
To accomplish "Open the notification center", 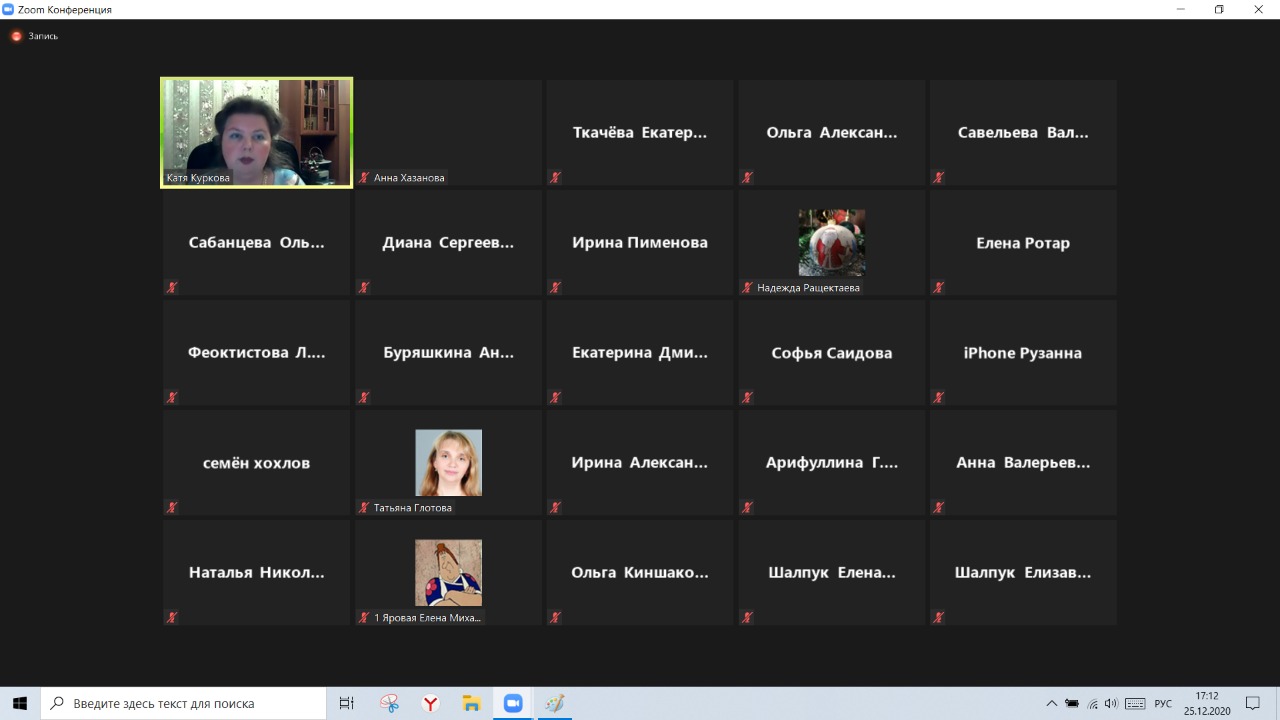I will [1252, 703].
